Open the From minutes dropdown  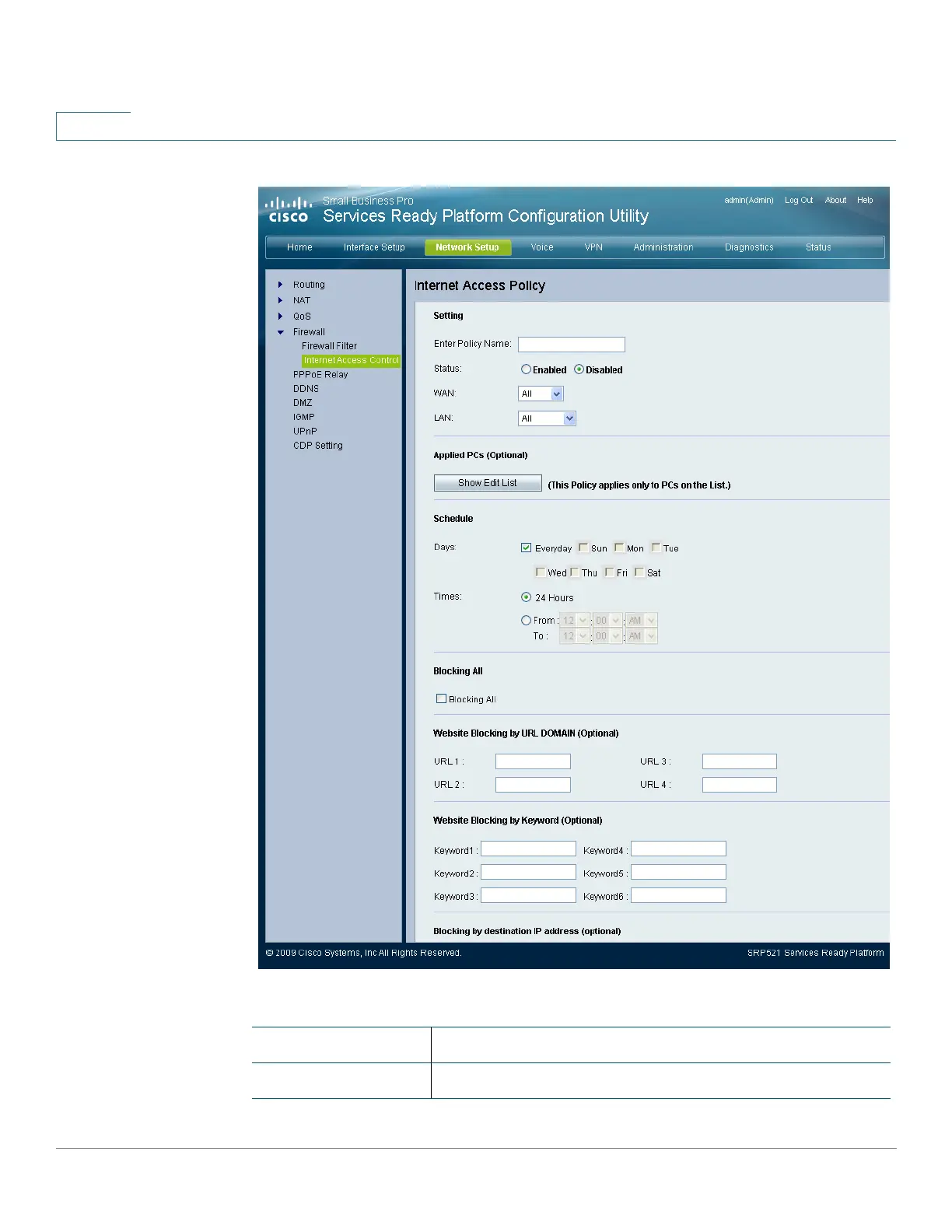click(607, 621)
